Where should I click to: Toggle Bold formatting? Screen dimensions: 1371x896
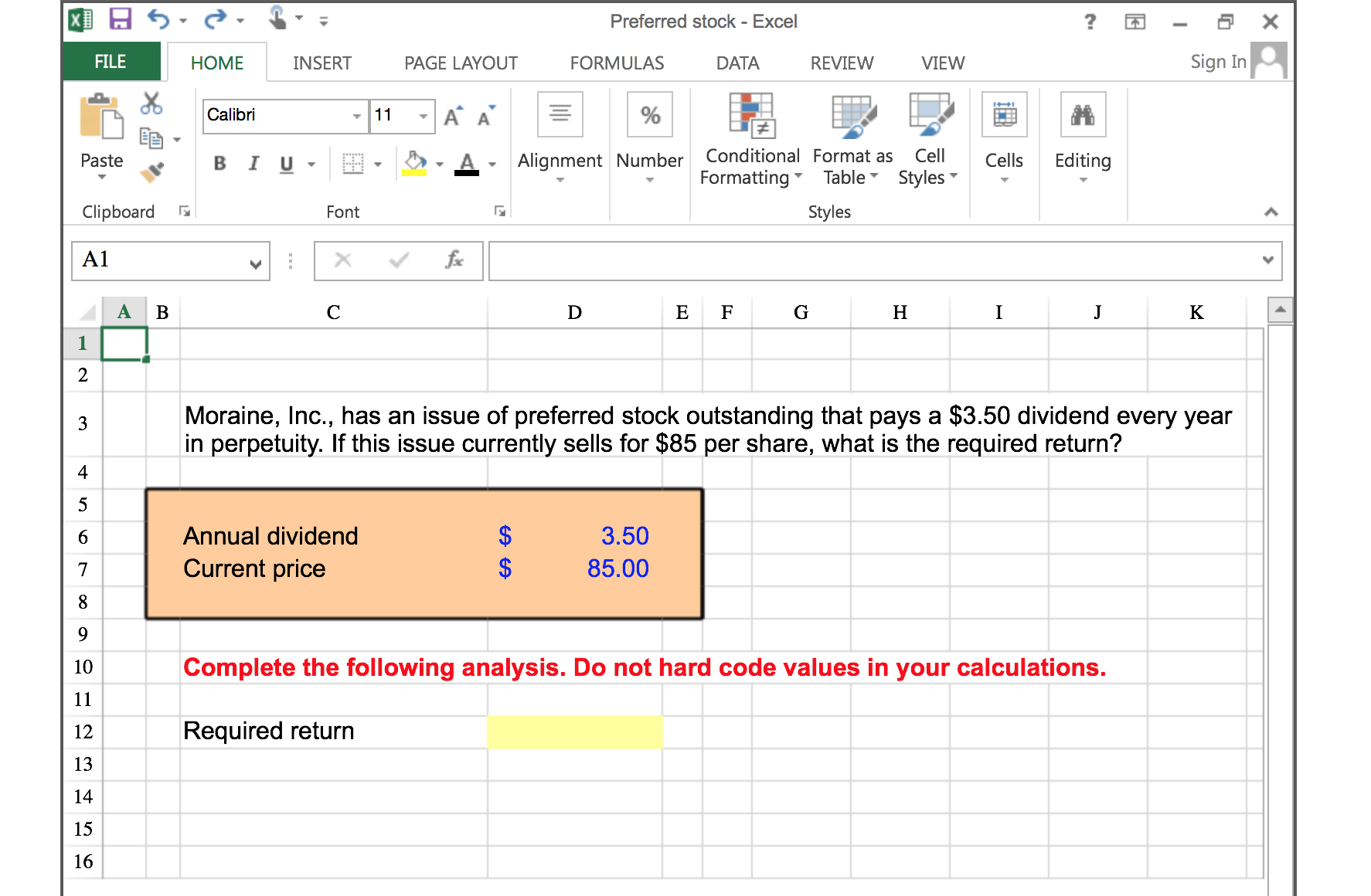point(219,163)
